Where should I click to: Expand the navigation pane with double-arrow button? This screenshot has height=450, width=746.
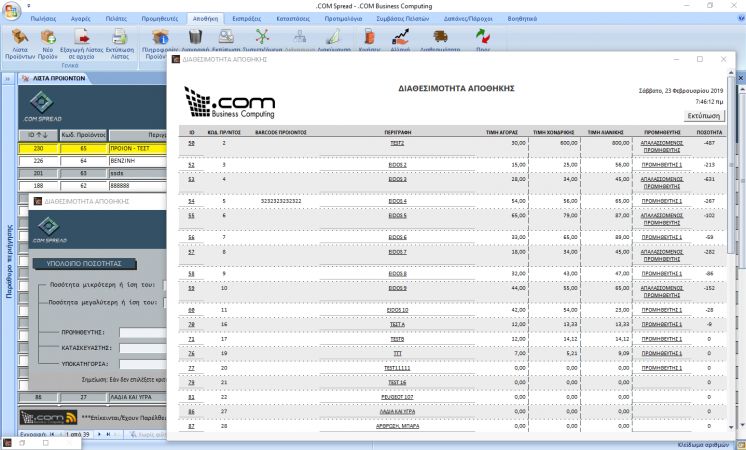pos(8,78)
